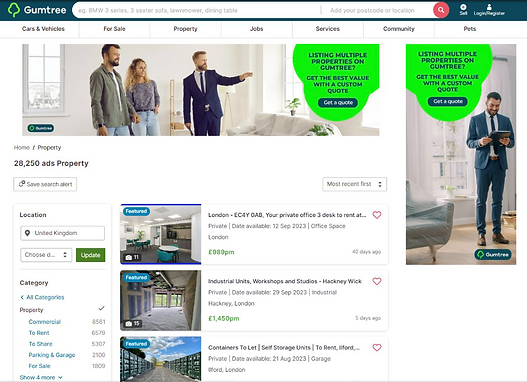Click the Save search alert button
The width and height of the screenshot is (527, 382).
coord(45,184)
